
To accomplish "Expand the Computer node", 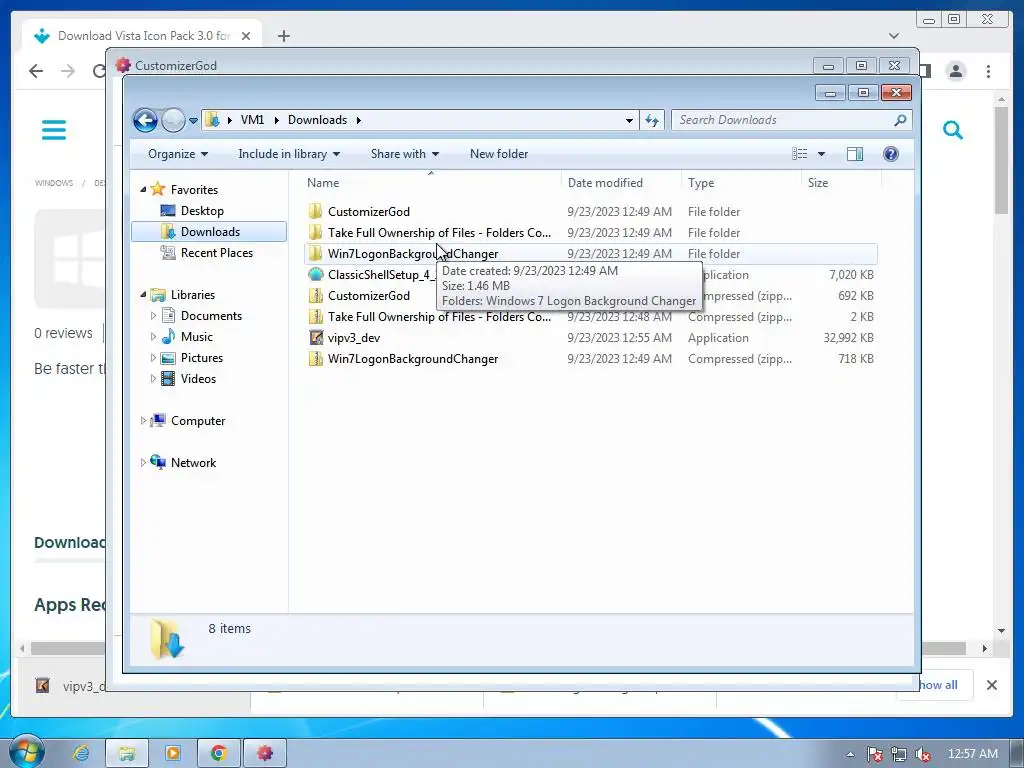I will (x=143, y=421).
